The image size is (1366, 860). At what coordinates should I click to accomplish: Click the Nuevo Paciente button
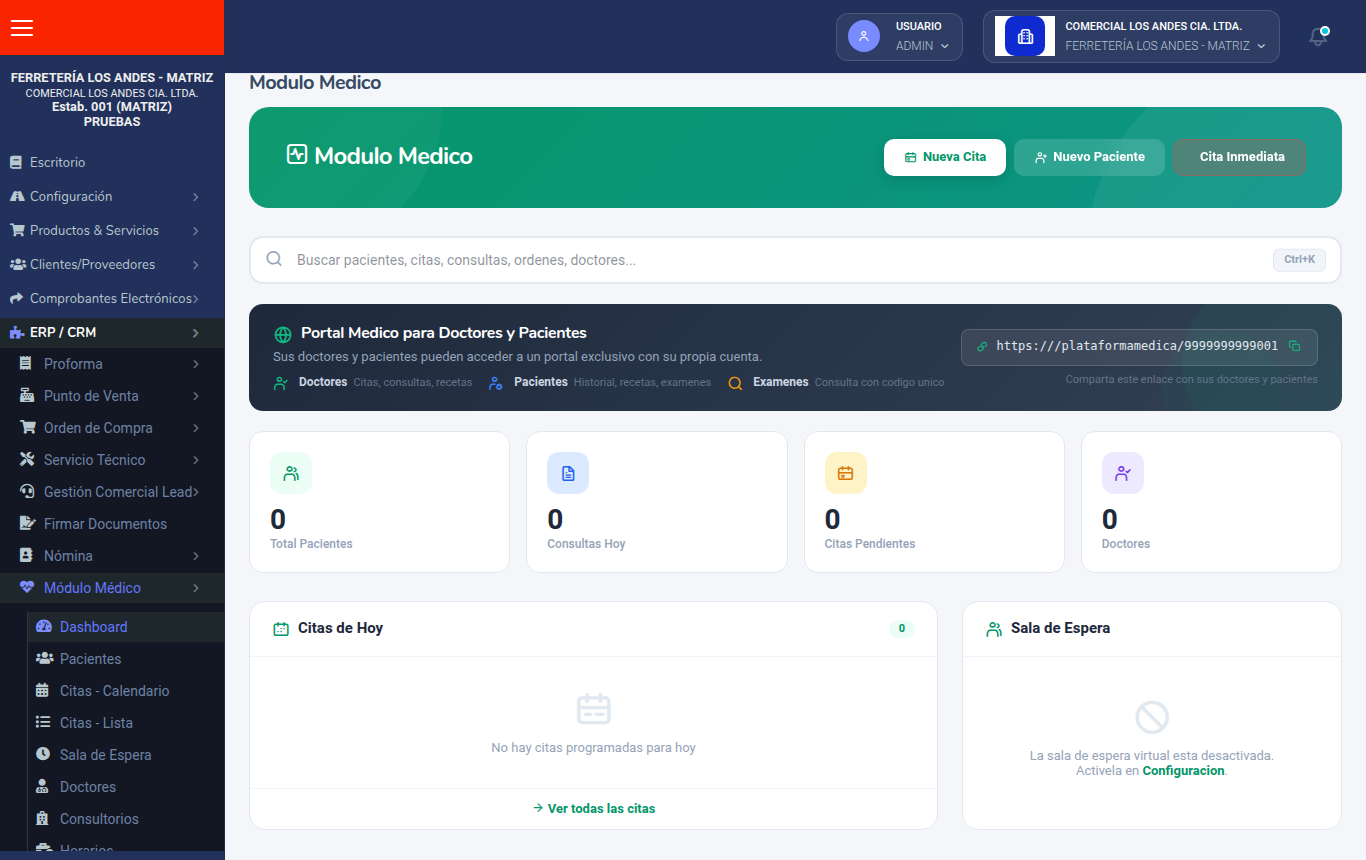[x=1089, y=157]
